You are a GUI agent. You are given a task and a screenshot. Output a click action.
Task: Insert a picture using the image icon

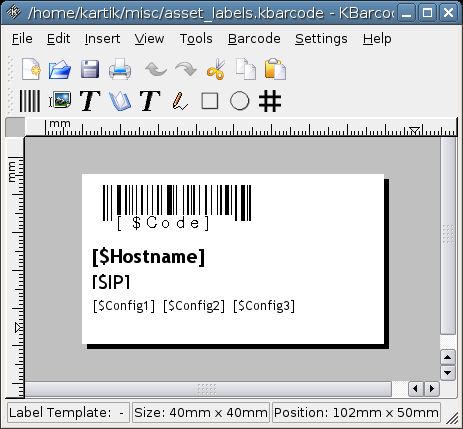pyautogui.click(x=60, y=100)
